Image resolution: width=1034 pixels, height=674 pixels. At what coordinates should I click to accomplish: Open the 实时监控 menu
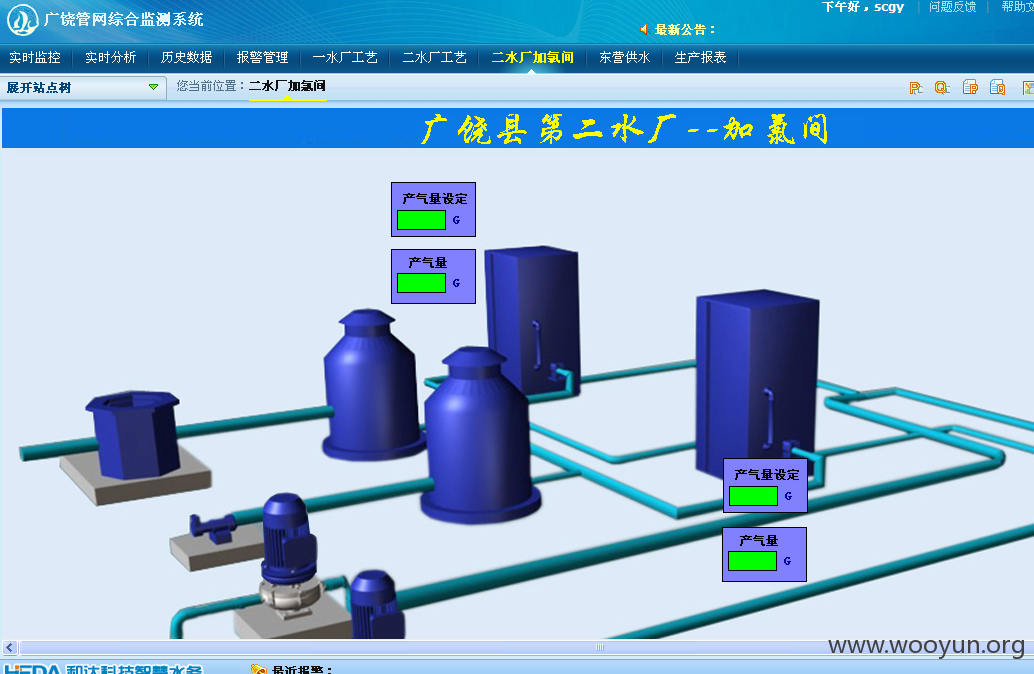pyautogui.click(x=35, y=57)
